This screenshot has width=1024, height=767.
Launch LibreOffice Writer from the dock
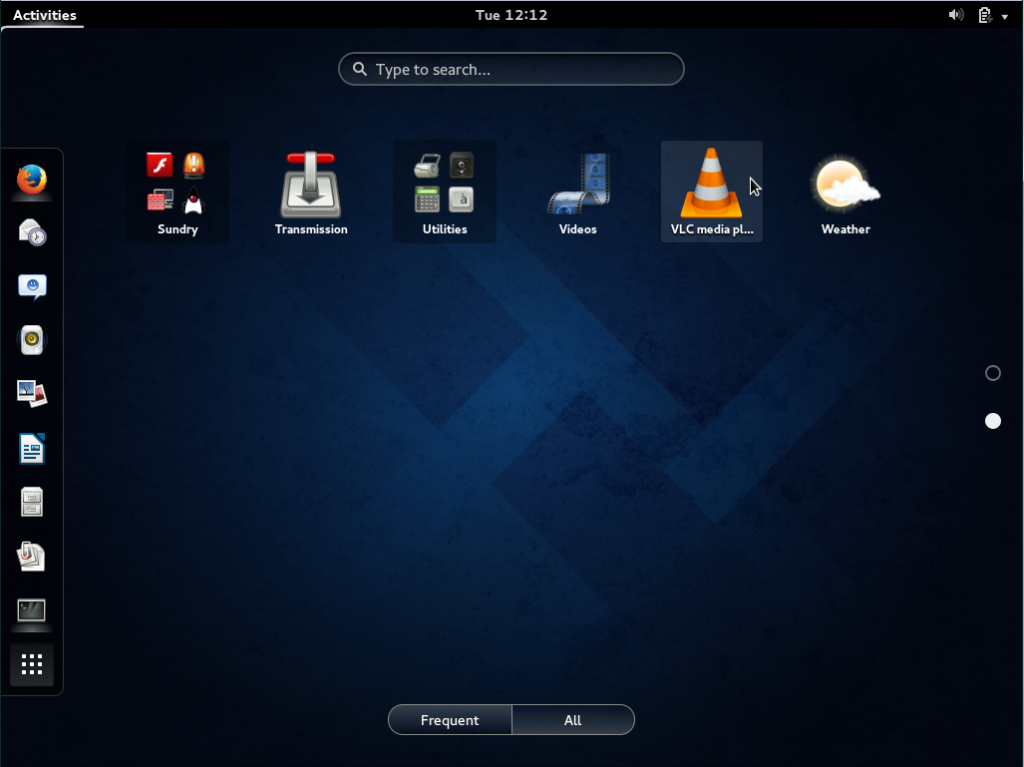point(32,448)
